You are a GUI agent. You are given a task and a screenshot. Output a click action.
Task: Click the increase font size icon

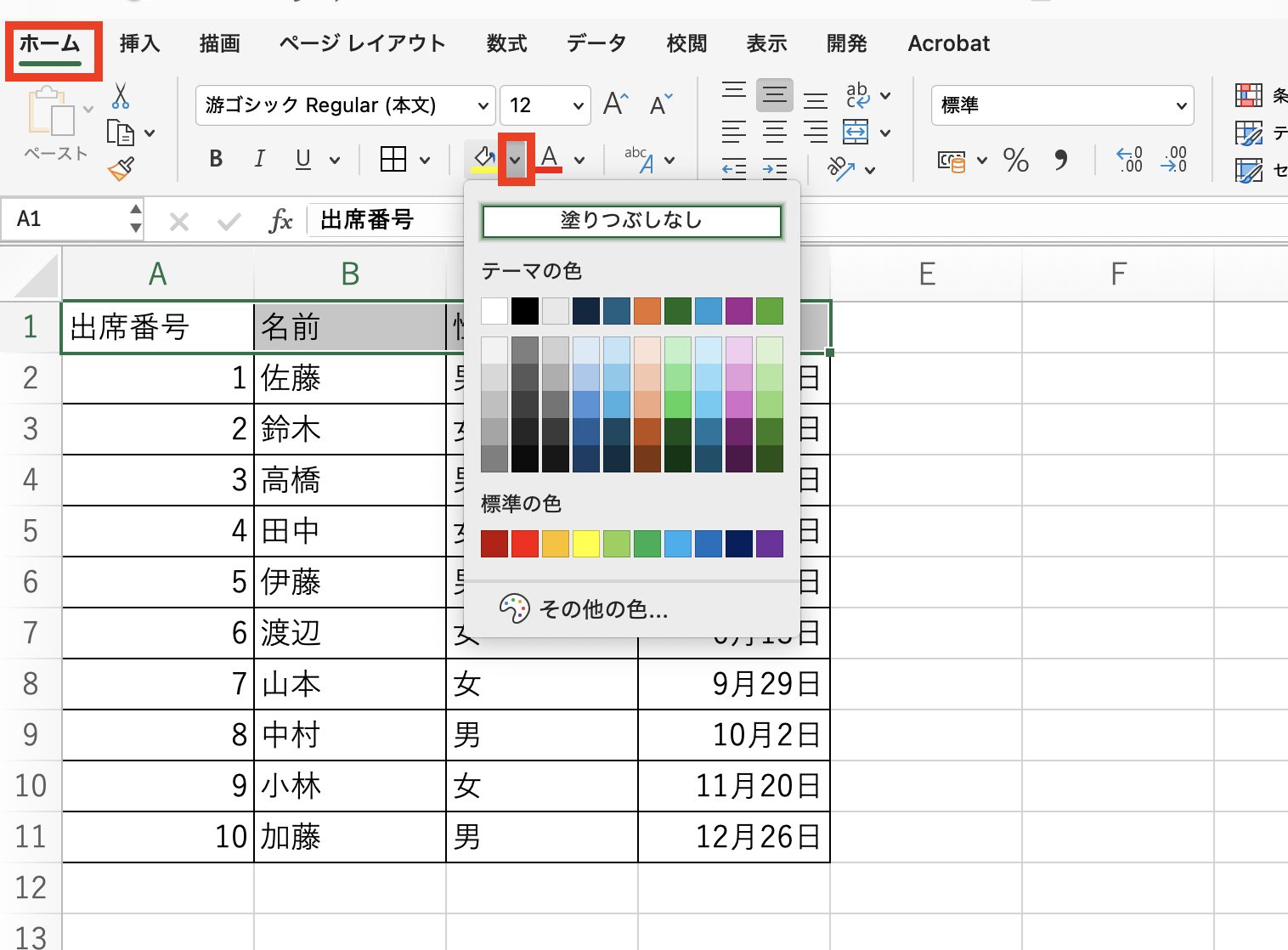614,104
